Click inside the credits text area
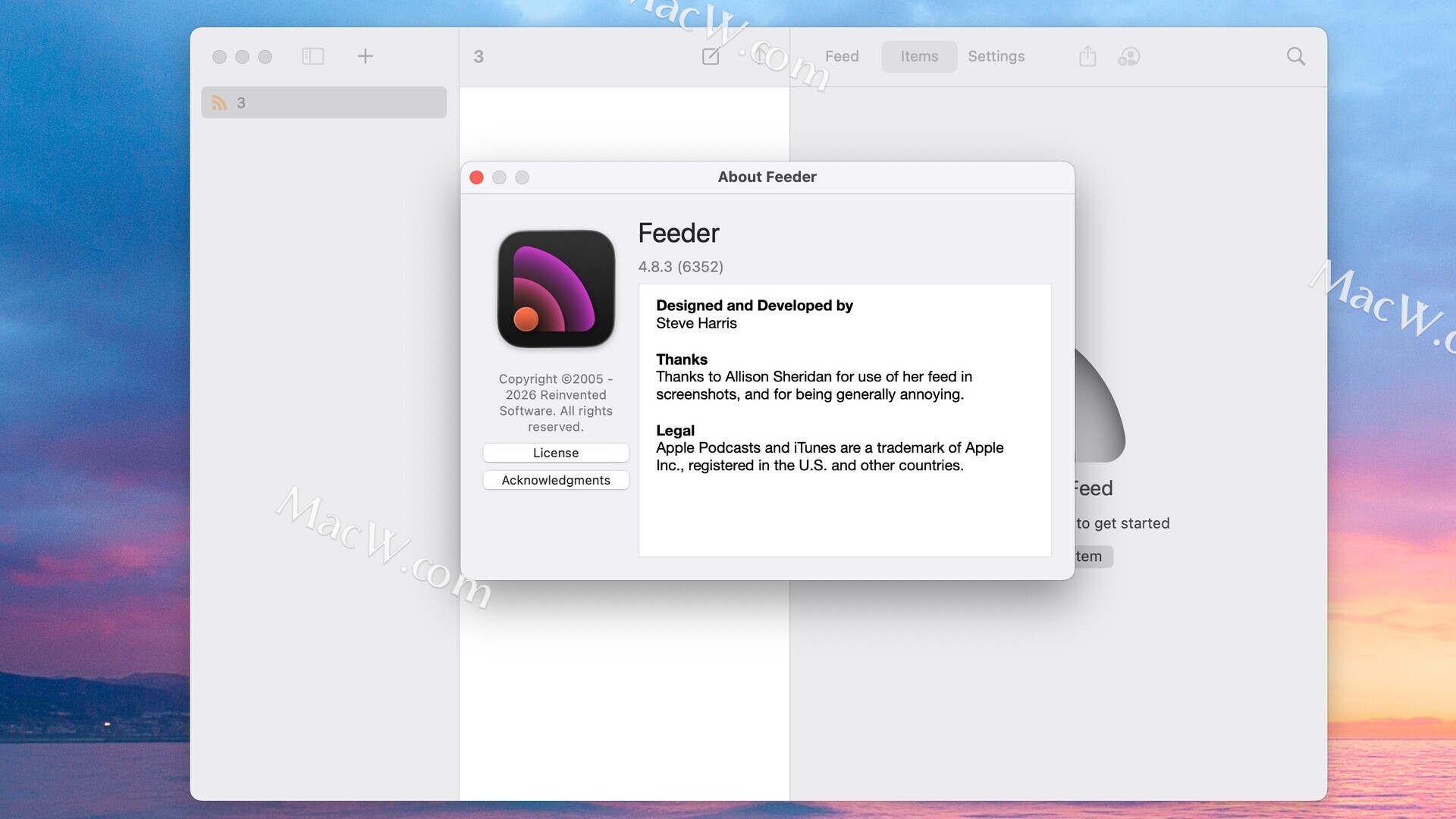The width and height of the screenshot is (1456, 819). coord(844,508)
